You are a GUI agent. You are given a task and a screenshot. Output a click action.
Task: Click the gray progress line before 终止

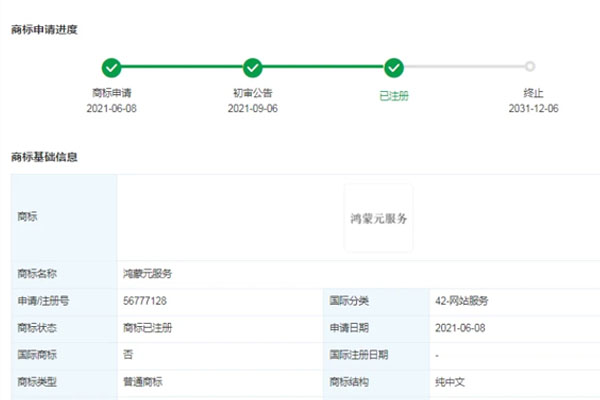pyautogui.click(x=462, y=68)
